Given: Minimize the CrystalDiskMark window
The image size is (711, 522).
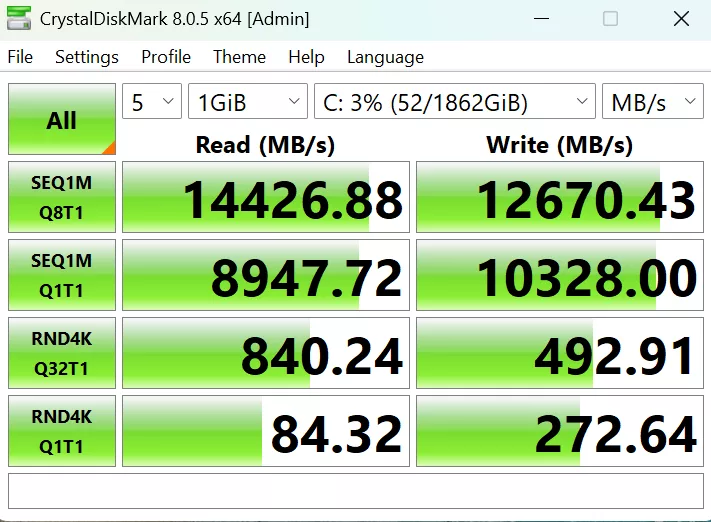Looking at the screenshot, I should tap(541, 19).
